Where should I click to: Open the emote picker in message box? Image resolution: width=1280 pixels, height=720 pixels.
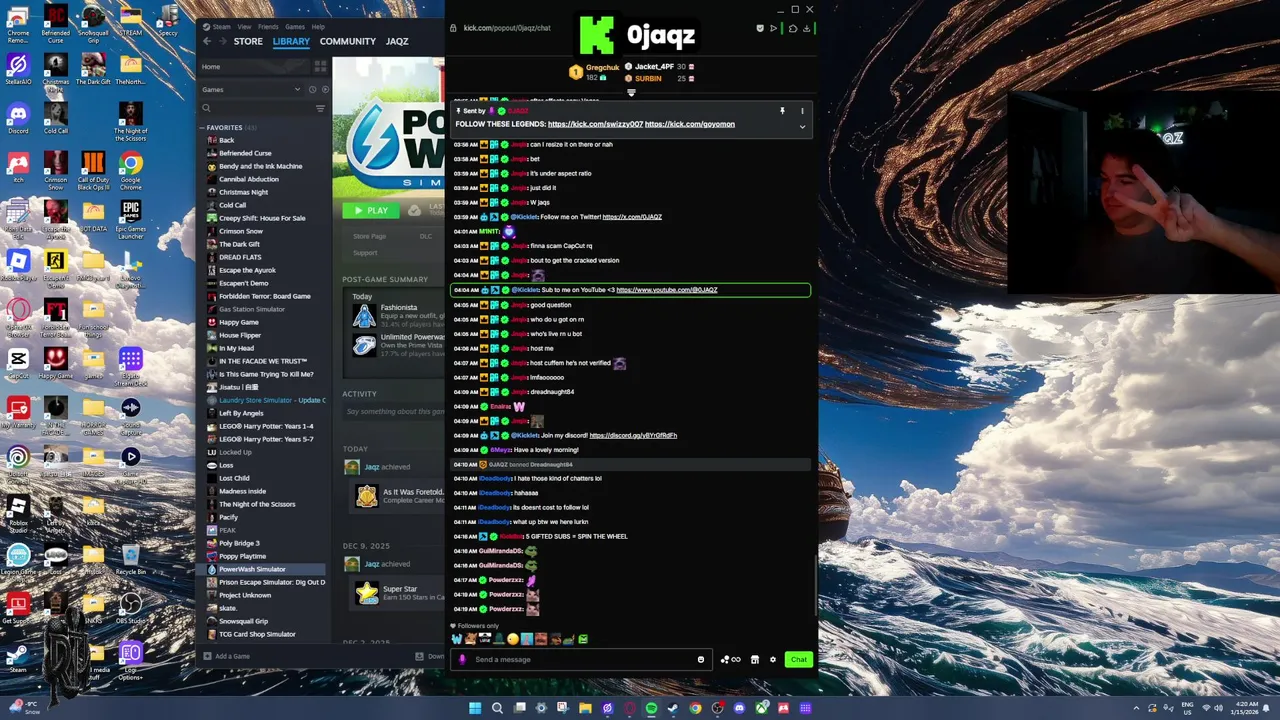pyautogui.click(x=701, y=659)
